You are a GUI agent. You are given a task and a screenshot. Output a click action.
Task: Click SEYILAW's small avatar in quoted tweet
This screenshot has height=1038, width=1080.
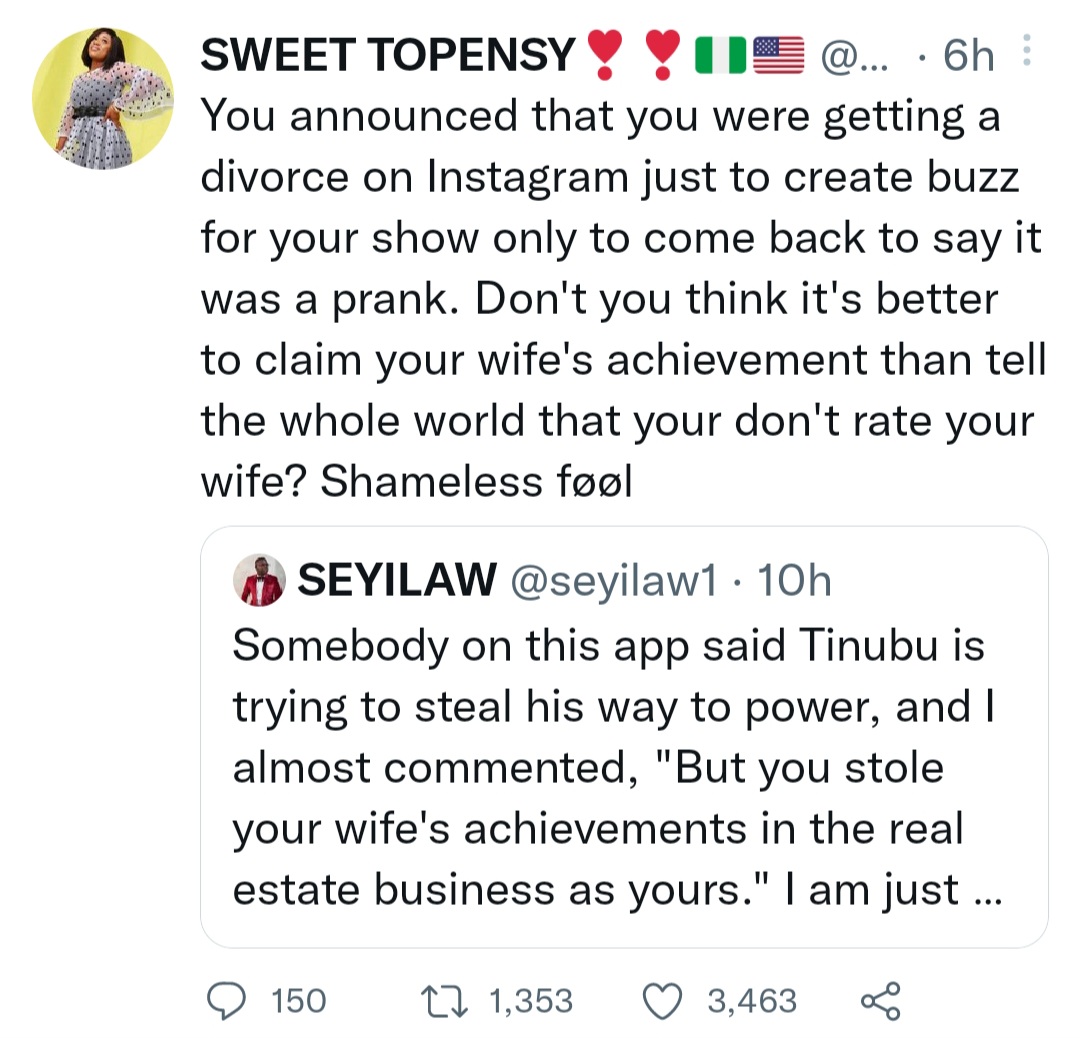pos(262,581)
